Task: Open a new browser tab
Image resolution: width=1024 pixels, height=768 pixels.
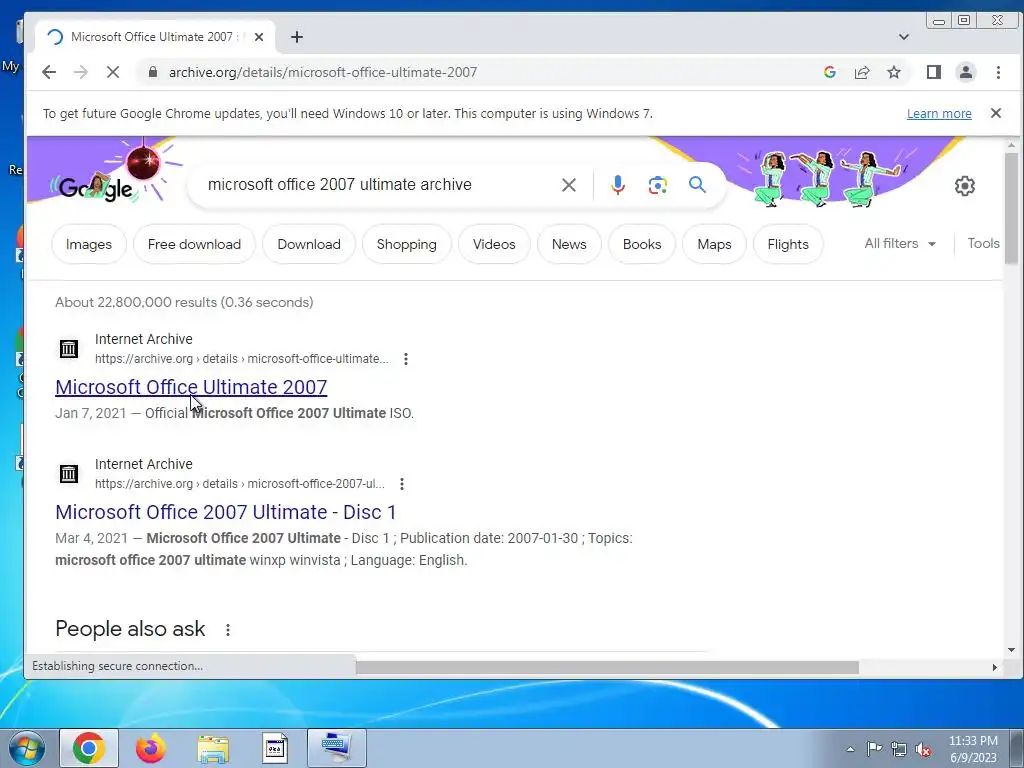Action: point(296,37)
